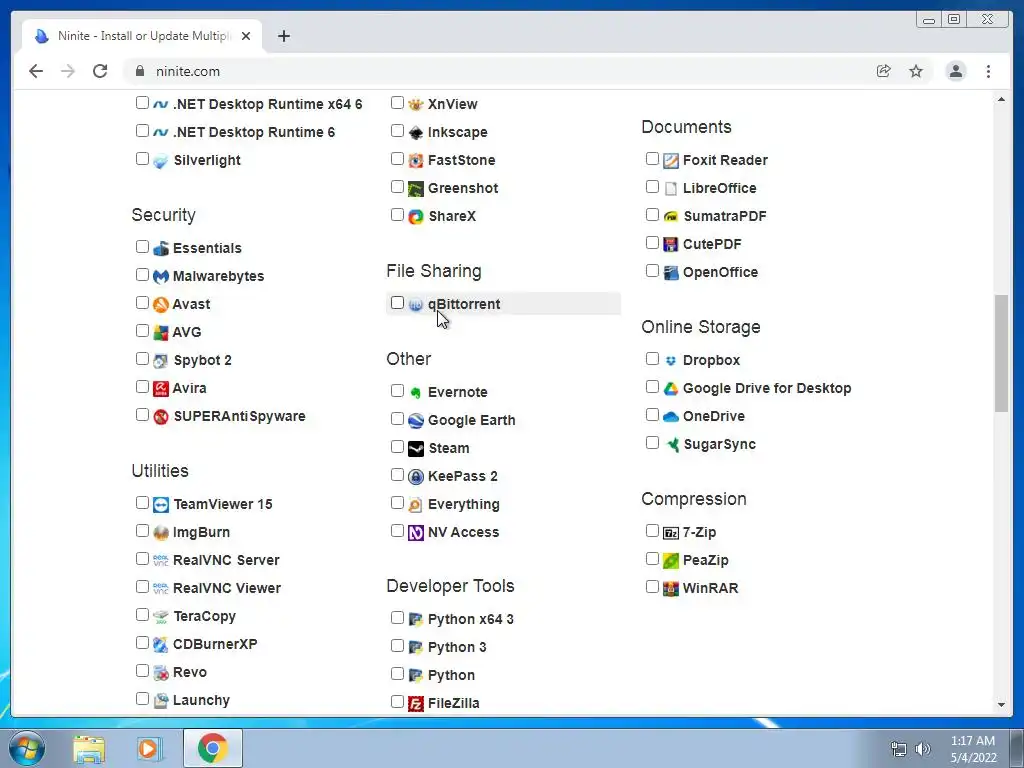1024x768 pixels.
Task: Click the Inkscape icon
Action: pyautogui.click(x=416, y=133)
